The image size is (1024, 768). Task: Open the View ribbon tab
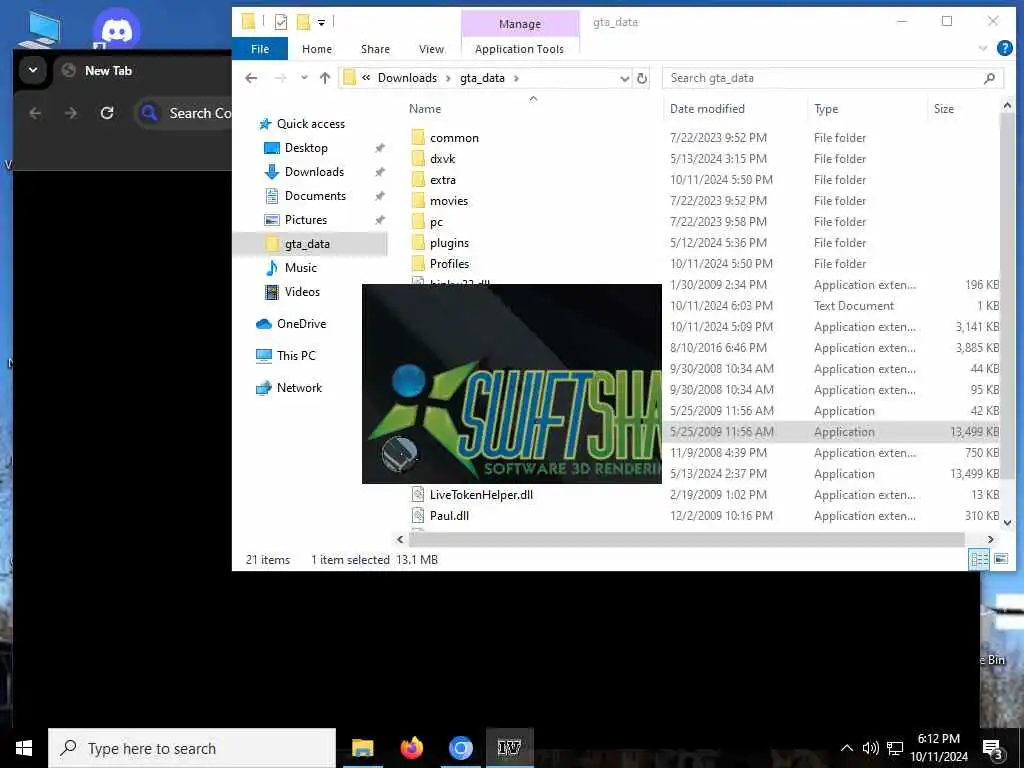pyautogui.click(x=432, y=49)
